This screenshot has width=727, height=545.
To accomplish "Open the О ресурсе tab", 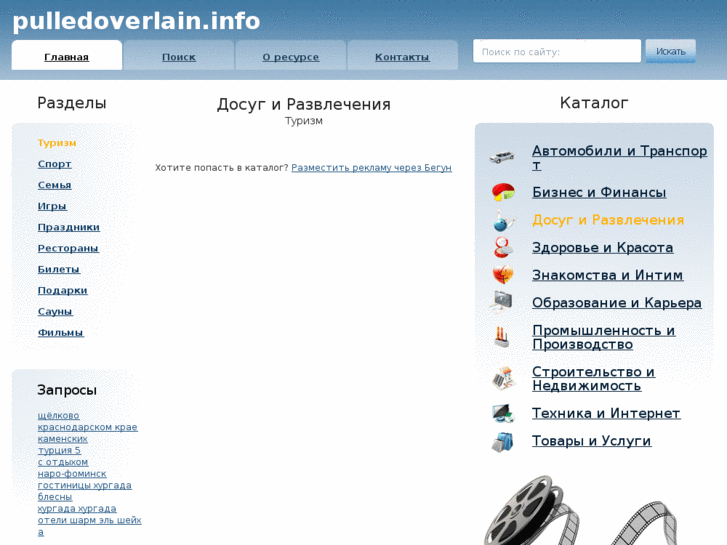I will pos(291,57).
